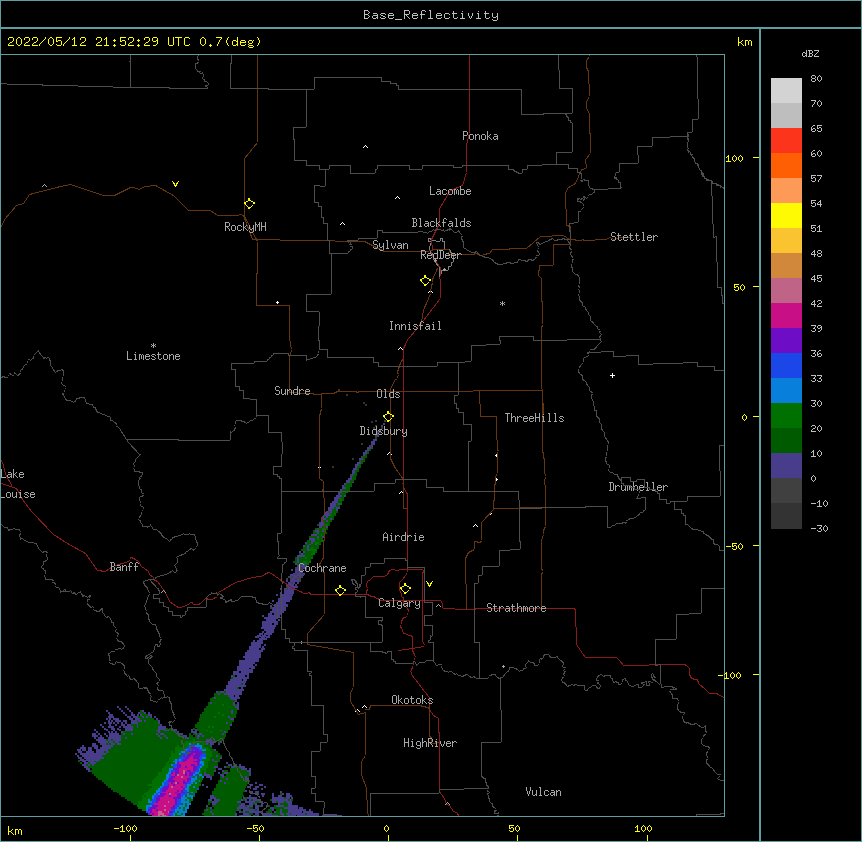Click the yellow V marker northeast of Calgary

pyautogui.click(x=429, y=584)
